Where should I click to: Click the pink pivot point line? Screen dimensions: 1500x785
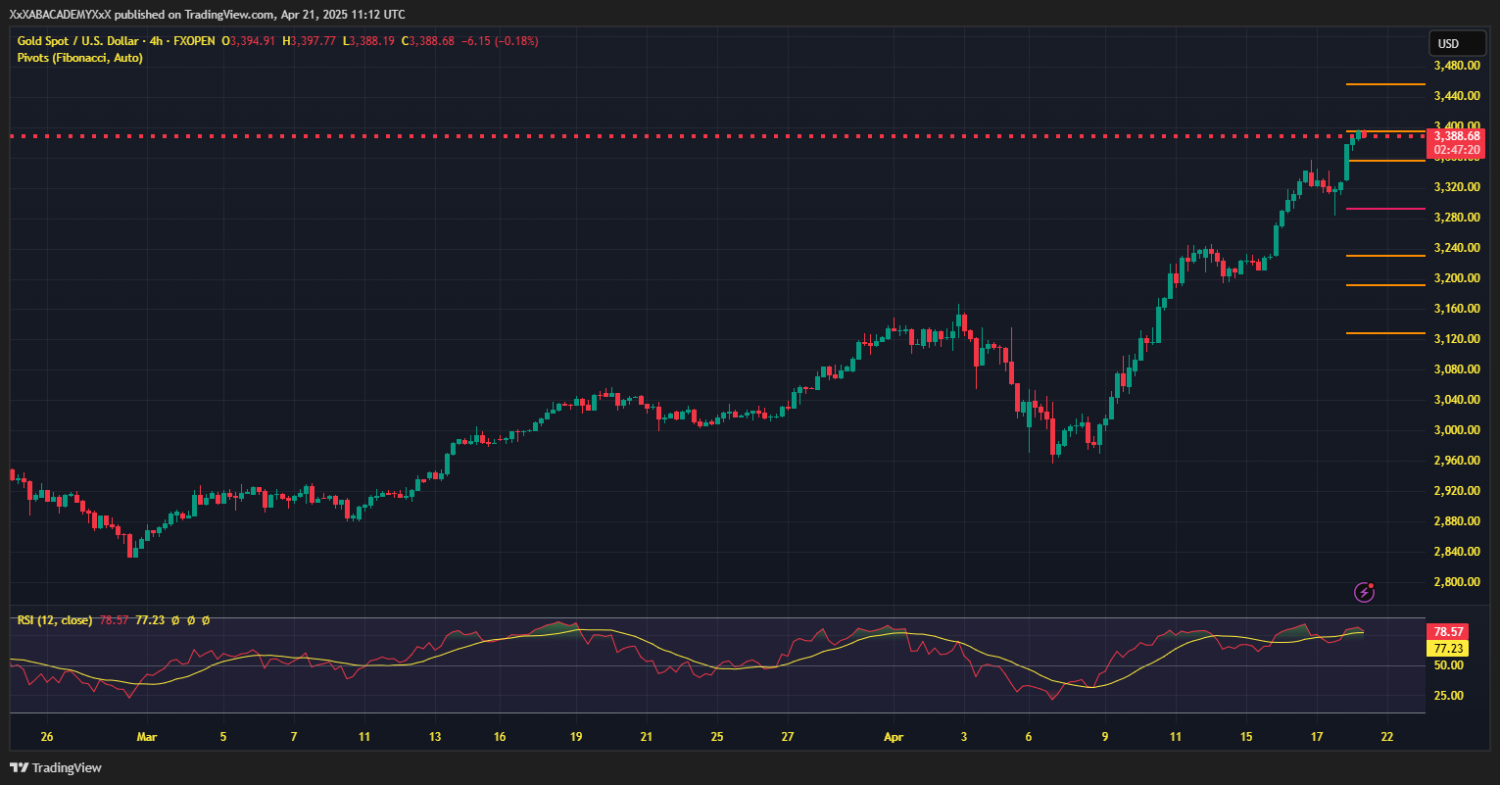tap(1385, 209)
